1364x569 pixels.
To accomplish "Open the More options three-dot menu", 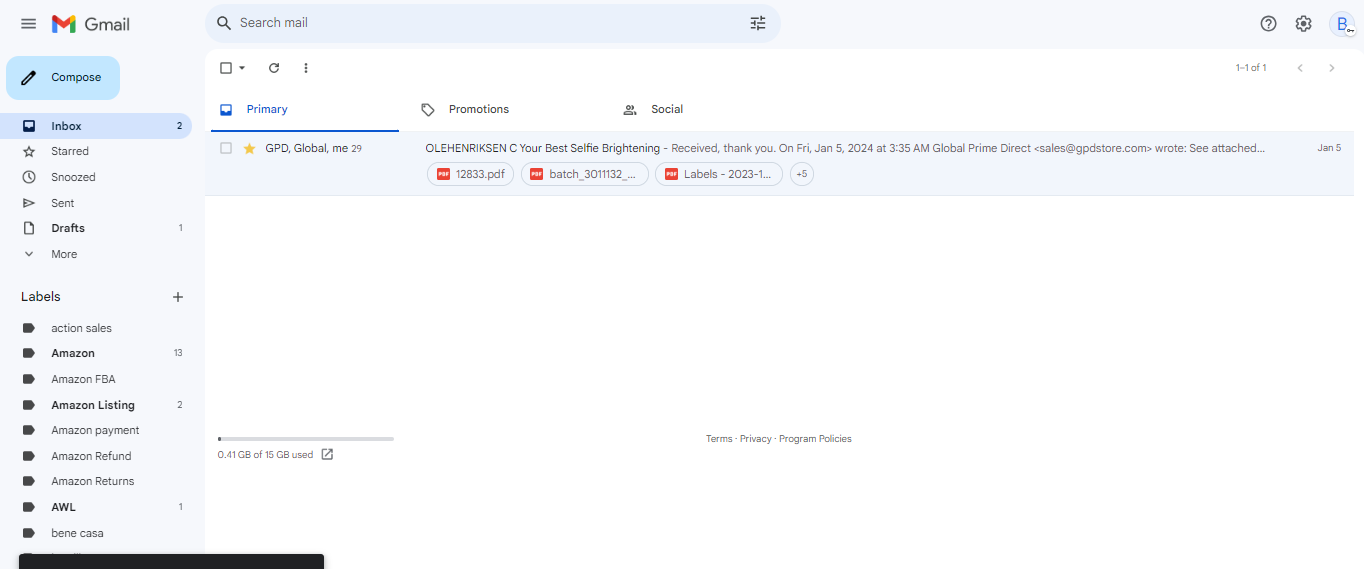I will [306, 68].
